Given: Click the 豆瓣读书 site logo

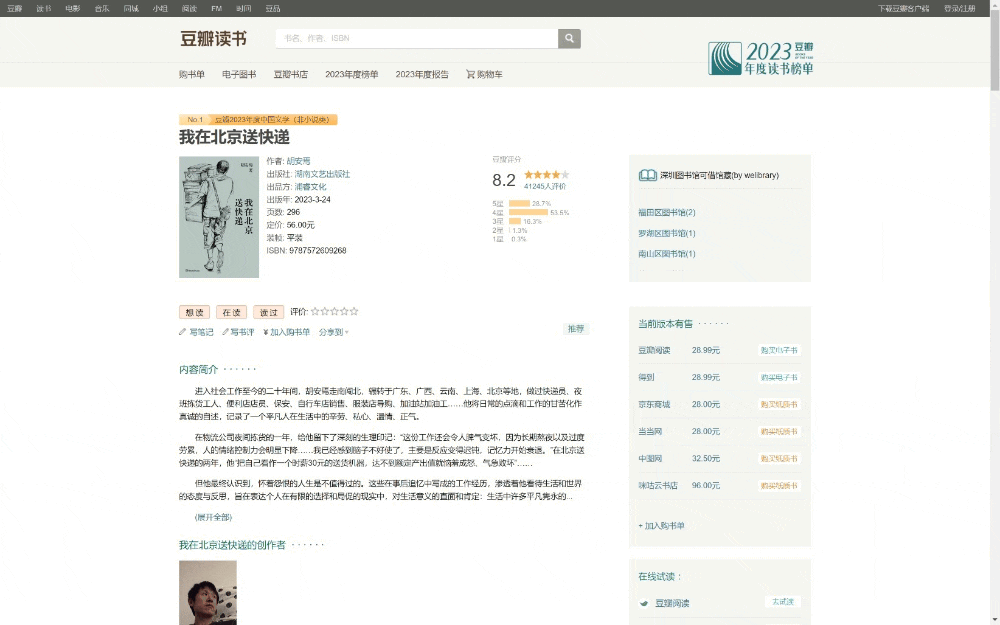Looking at the screenshot, I should [x=213, y=39].
